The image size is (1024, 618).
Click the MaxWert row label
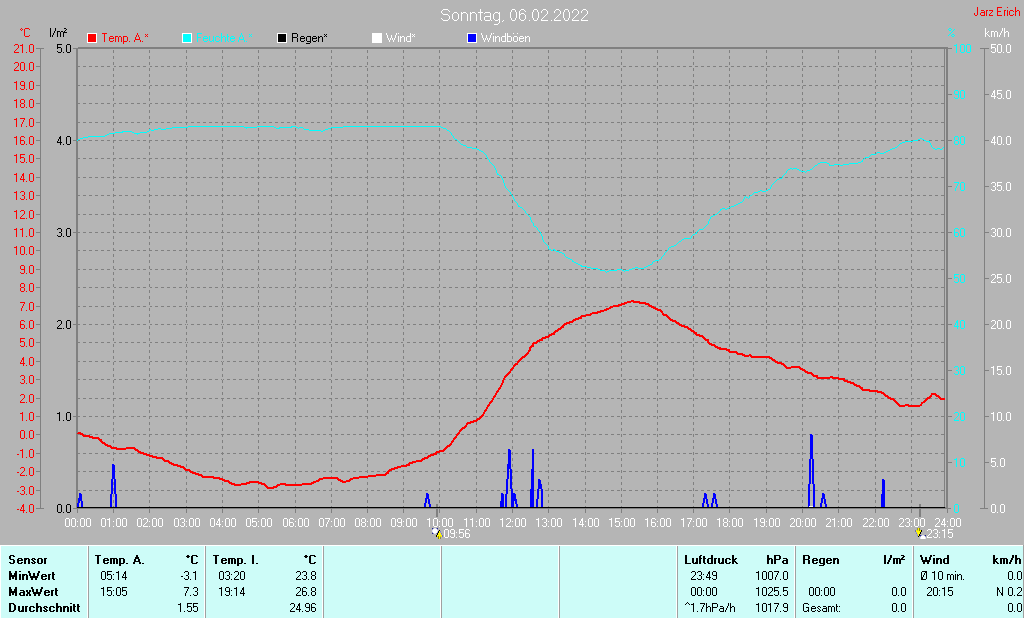(x=32, y=592)
